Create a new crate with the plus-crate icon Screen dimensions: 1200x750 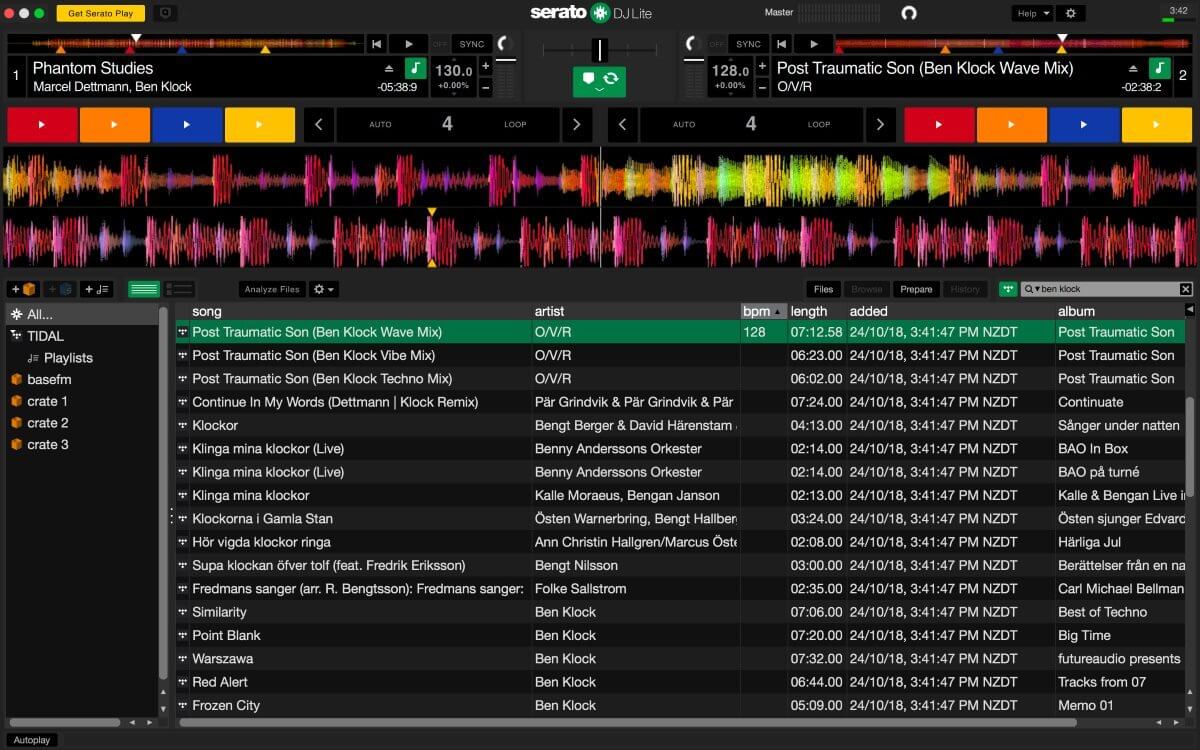22,289
